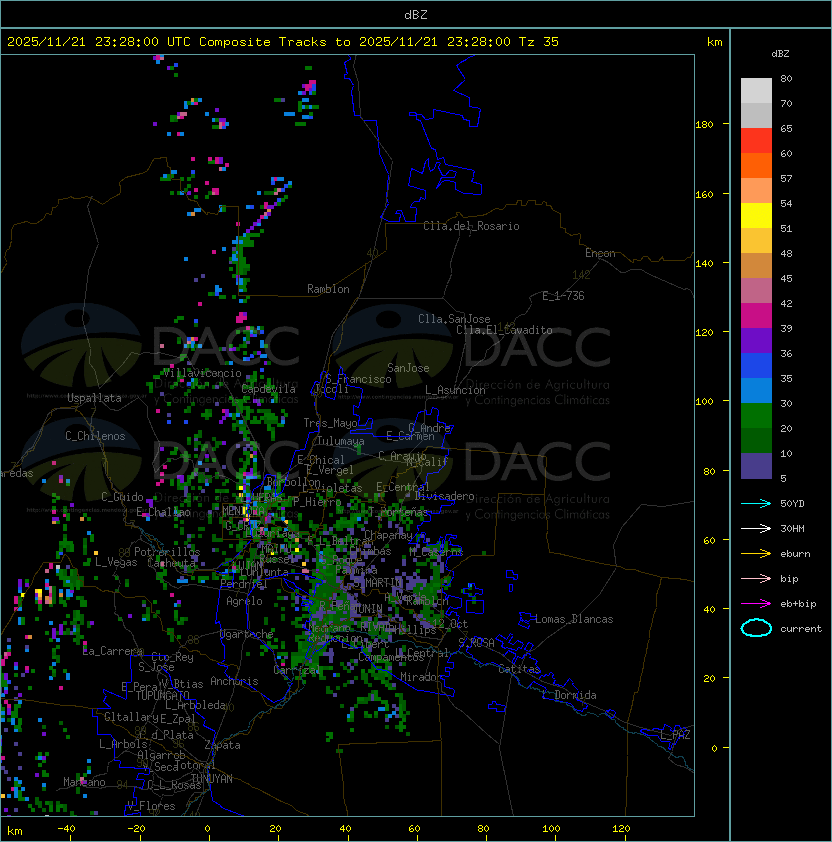Click the magenta eb+bip arrow in the legend
Screen dimensions: 832x842
(756, 604)
